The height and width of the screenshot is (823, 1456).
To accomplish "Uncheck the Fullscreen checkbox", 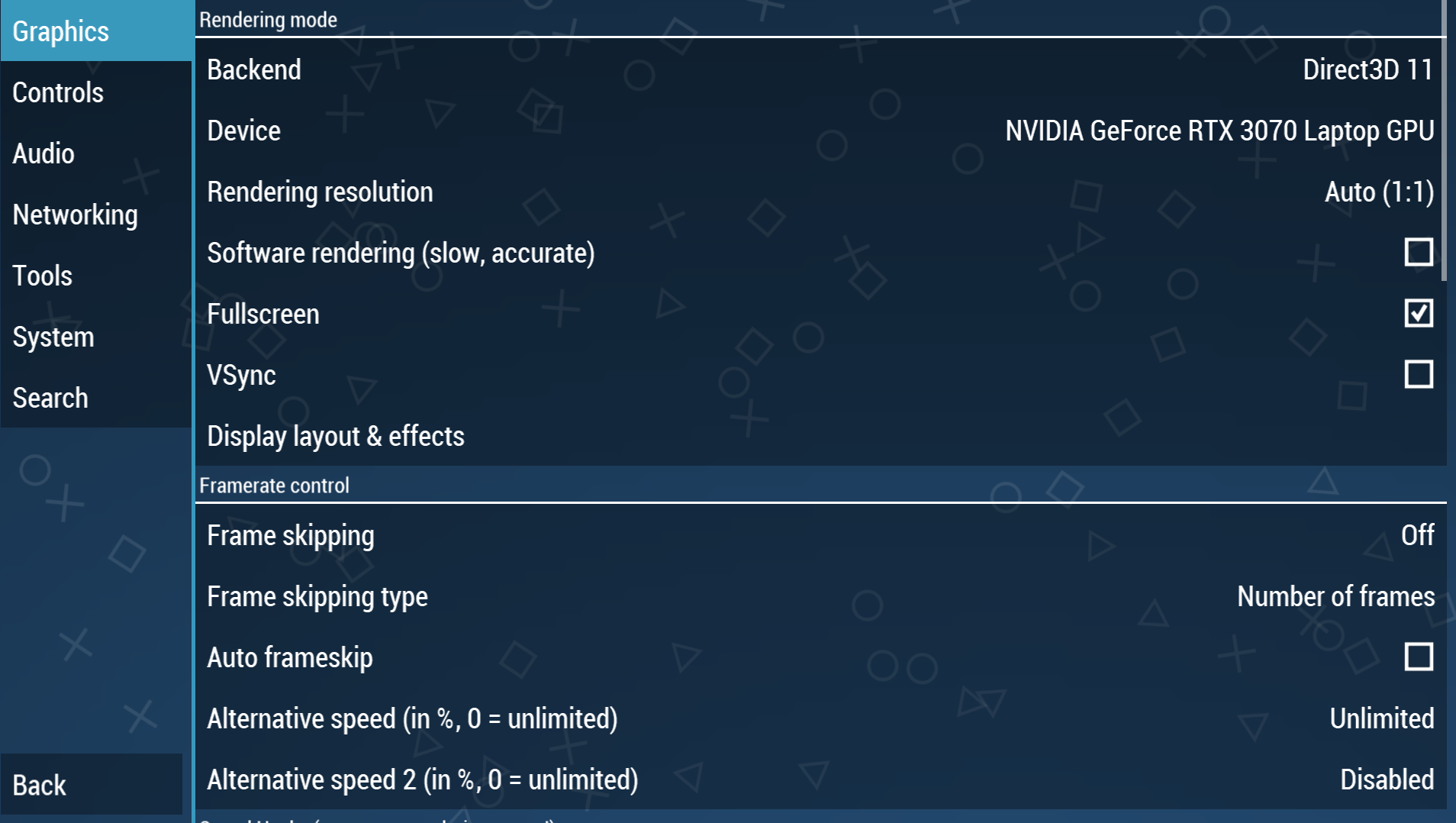I will pyautogui.click(x=1418, y=313).
